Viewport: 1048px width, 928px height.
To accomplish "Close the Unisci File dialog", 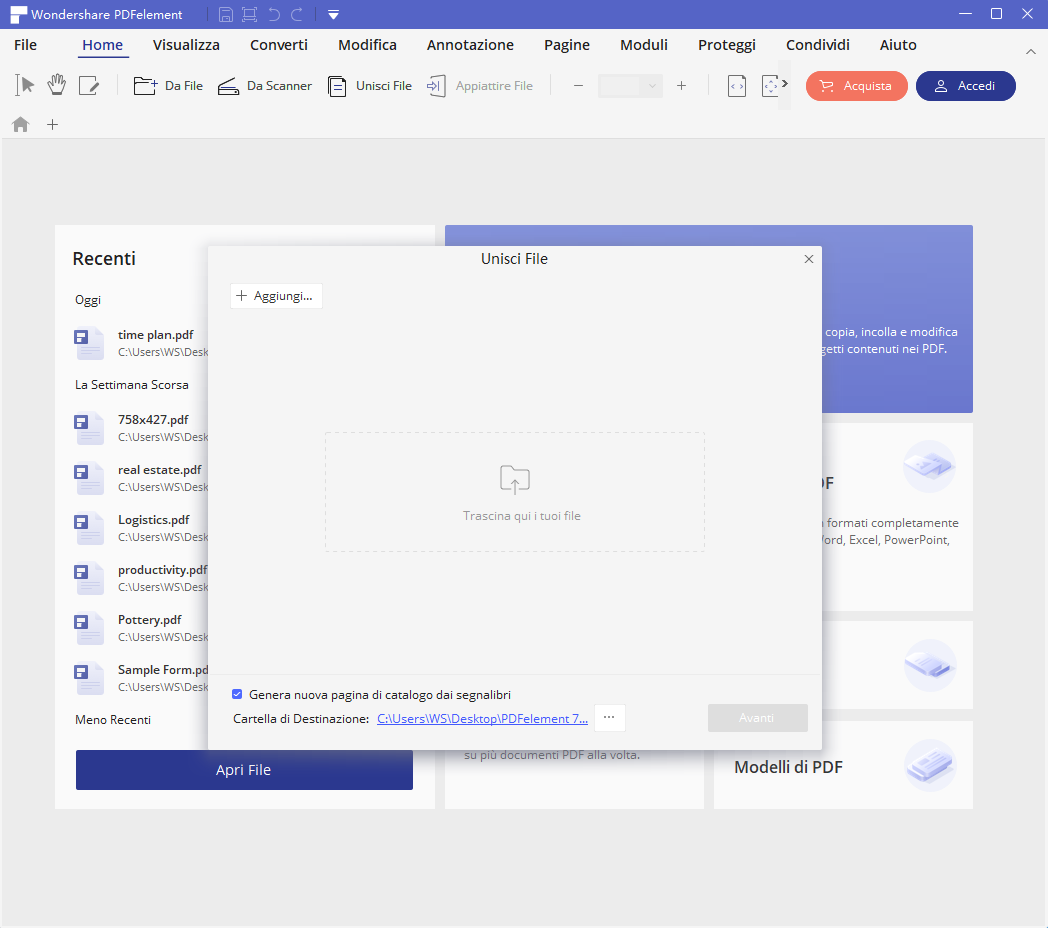I will pyautogui.click(x=809, y=259).
